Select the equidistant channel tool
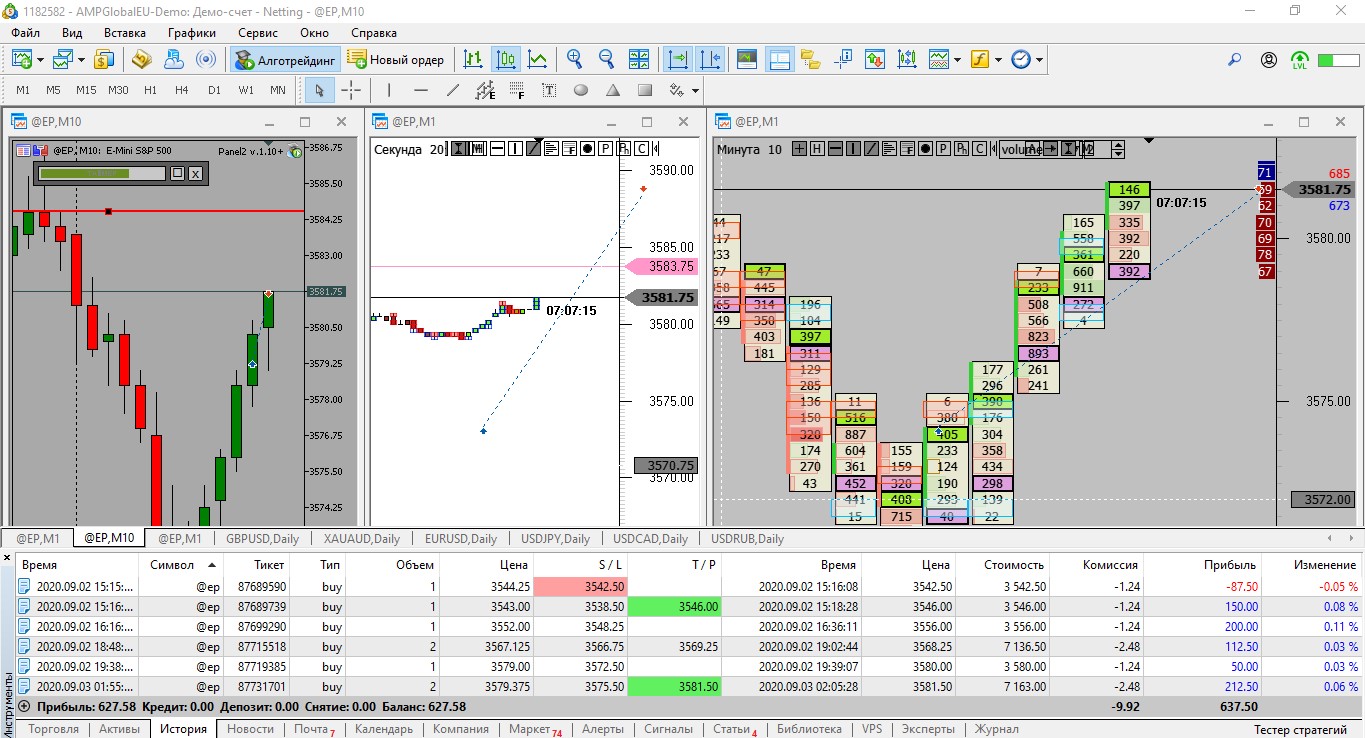This screenshot has height=738, width=1365. click(x=485, y=90)
